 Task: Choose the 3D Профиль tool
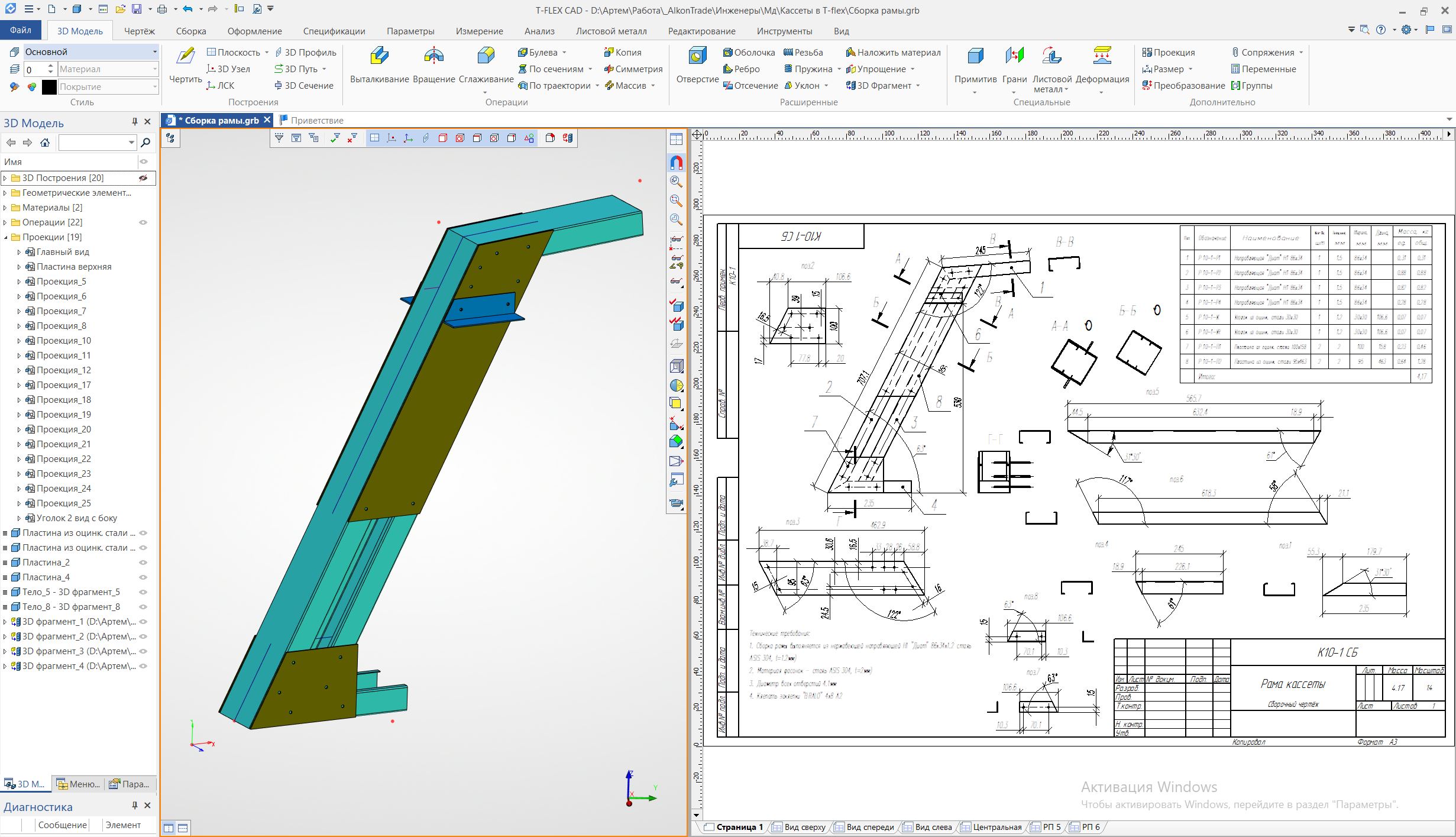pos(305,53)
